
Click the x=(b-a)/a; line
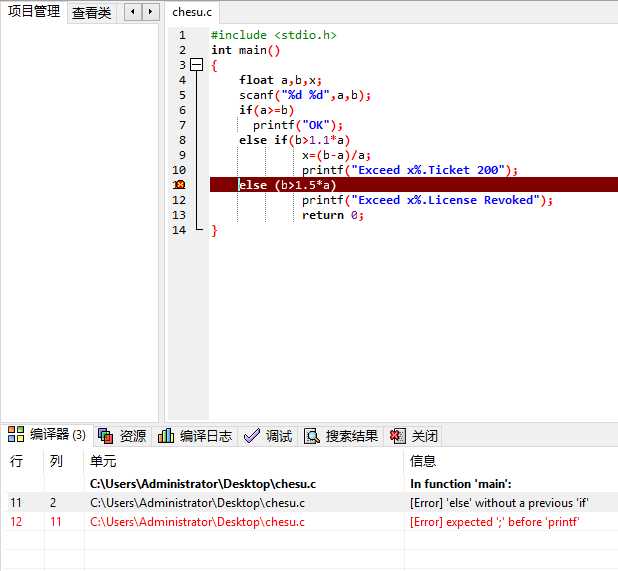click(336, 155)
